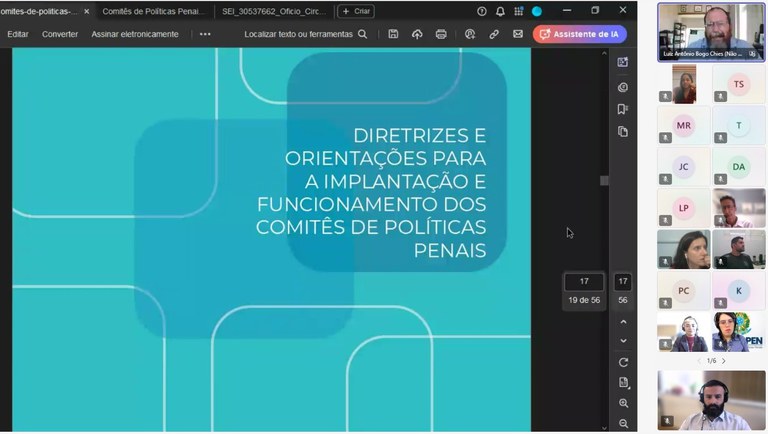Show next page of meeting participants
The width and height of the screenshot is (768, 434).
723,361
